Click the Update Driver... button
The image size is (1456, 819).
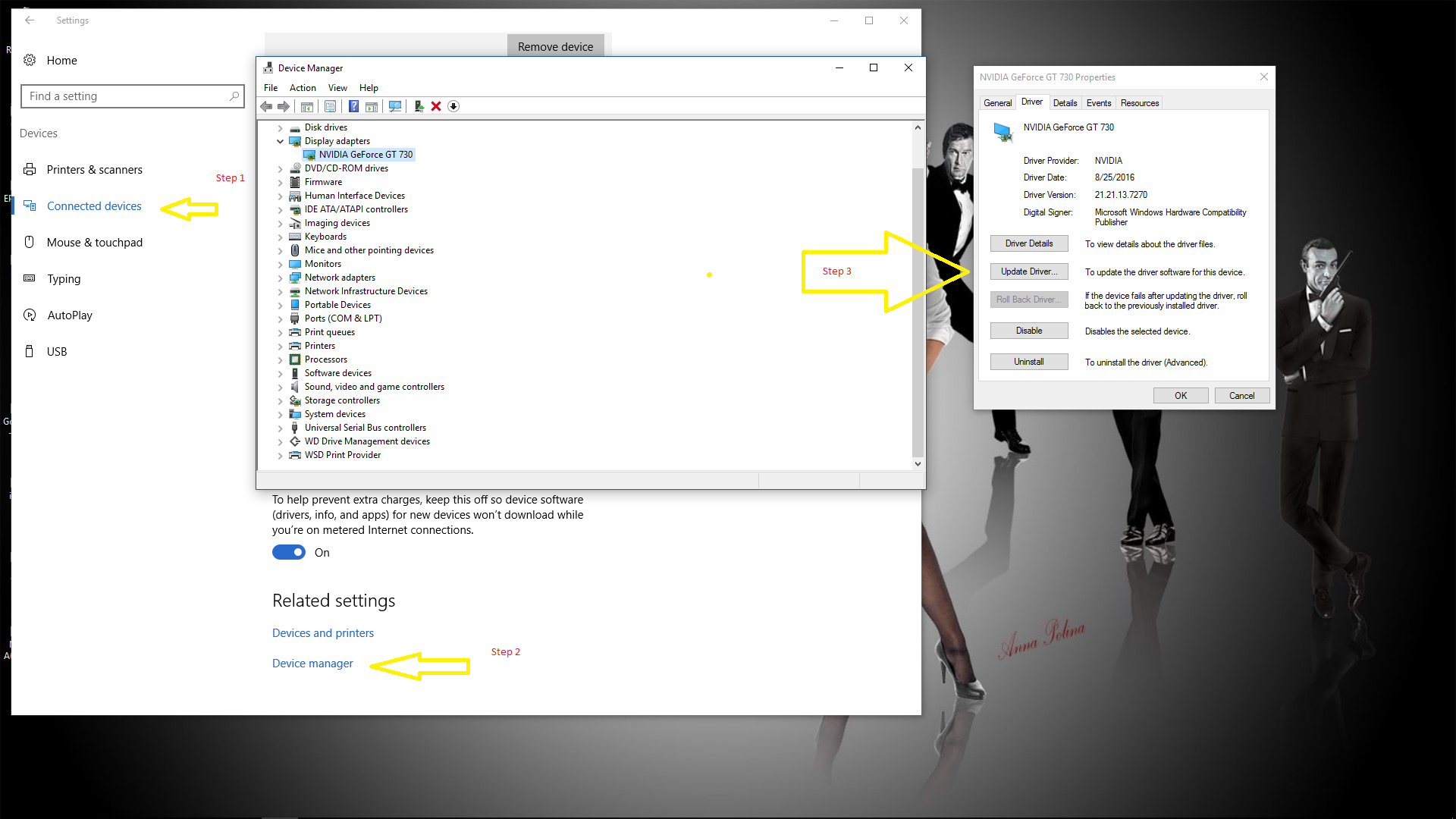1029,271
